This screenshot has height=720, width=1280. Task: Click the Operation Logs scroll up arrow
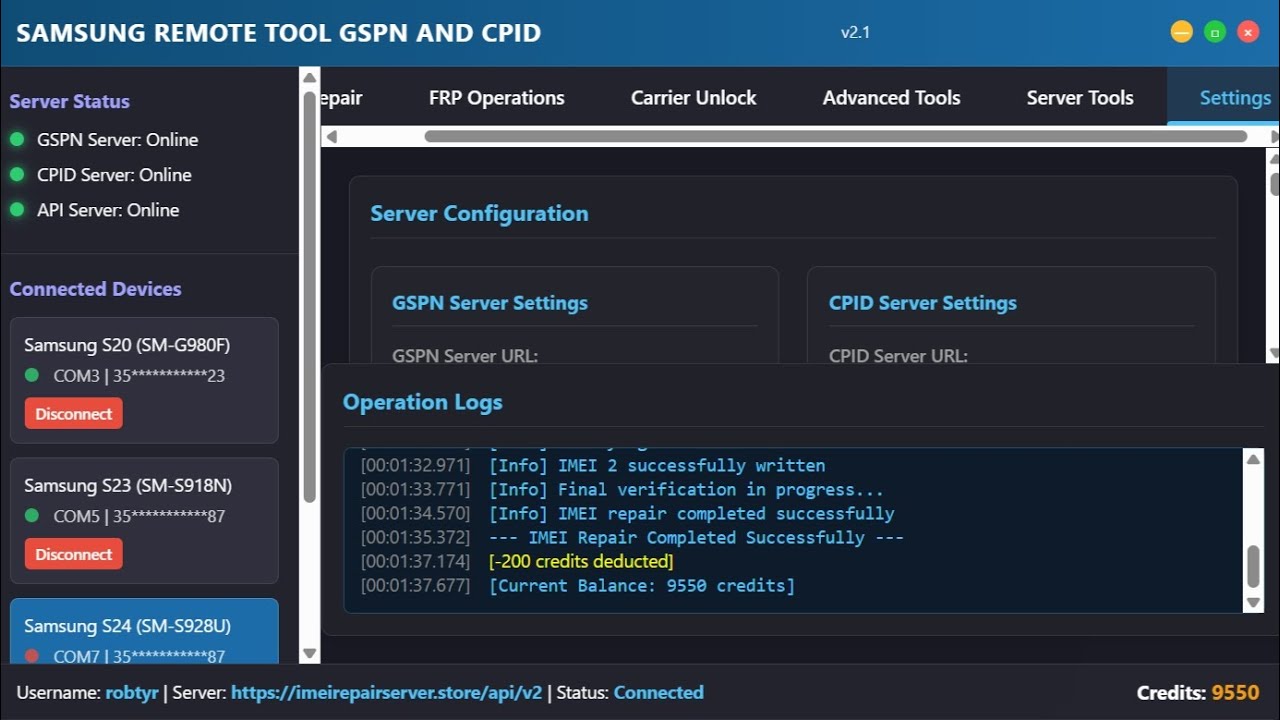tap(1253, 459)
